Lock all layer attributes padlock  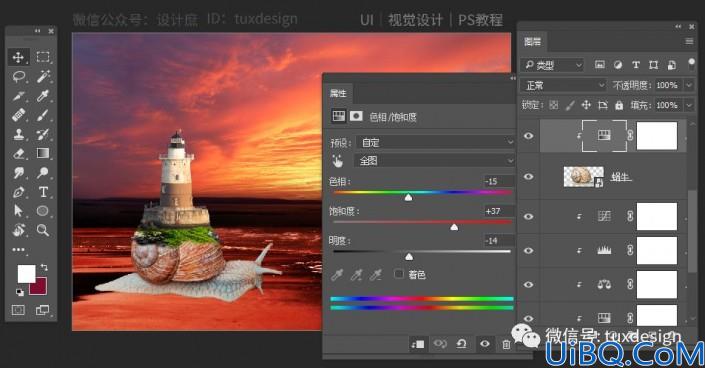click(619, 105)
